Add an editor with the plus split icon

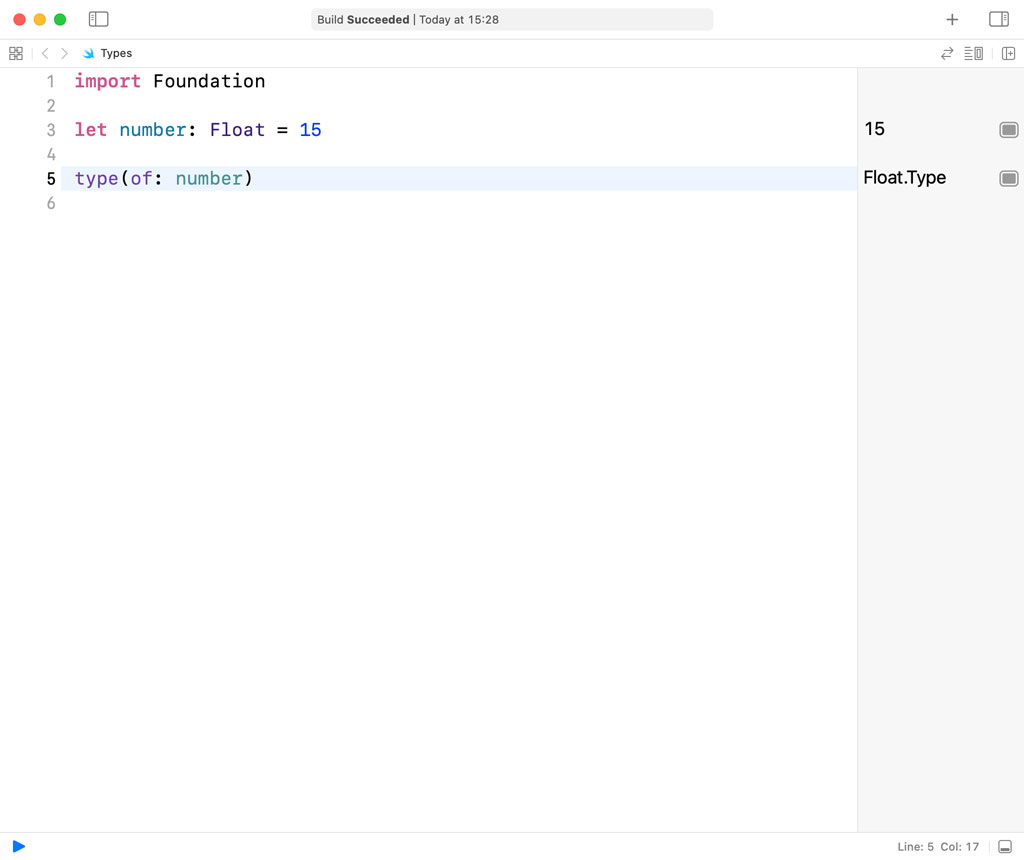click(x=1009, y=53)
